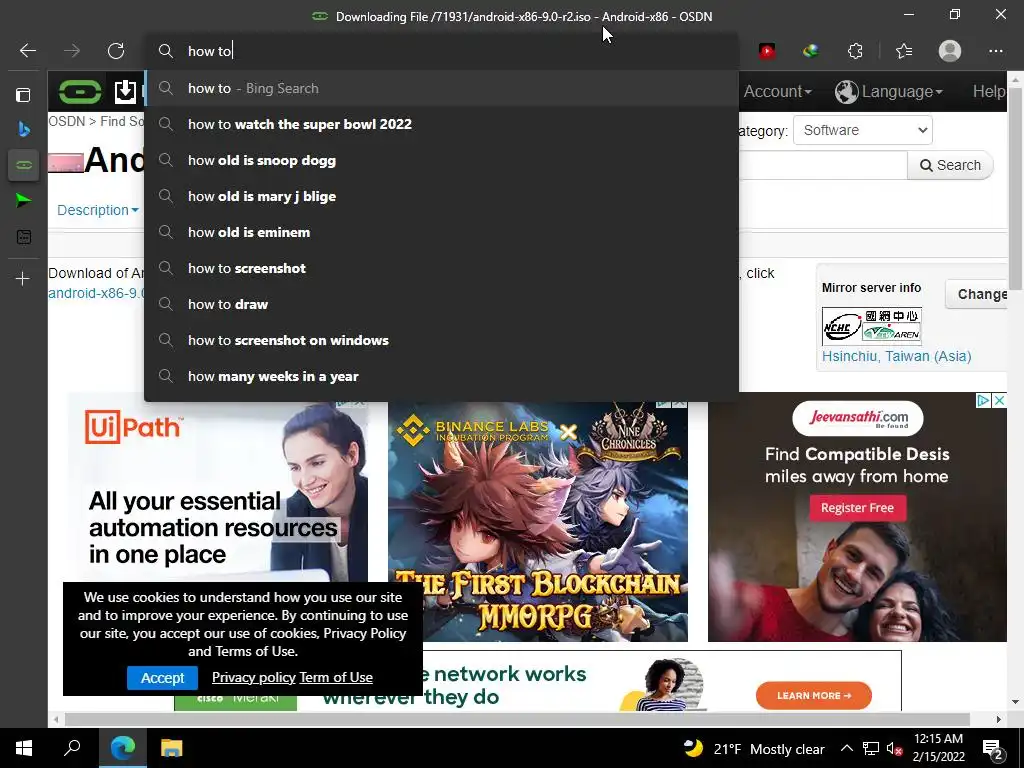Open the Settings and more menu
Screen dimensions: 1024x768
pos(995,51)
